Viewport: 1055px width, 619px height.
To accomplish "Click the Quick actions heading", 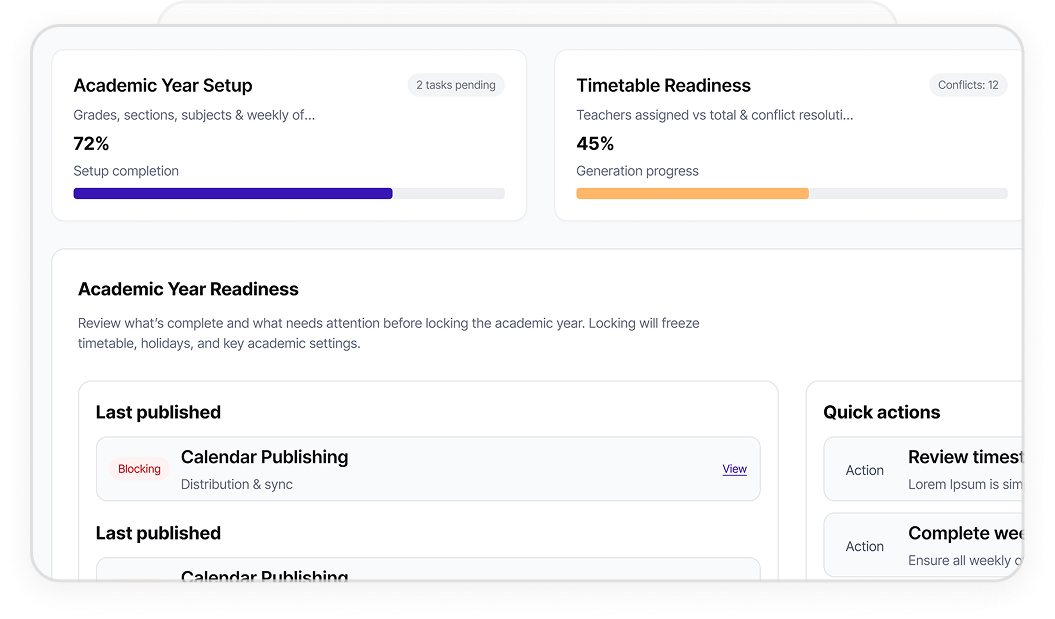I will click(x=881, y=412).
